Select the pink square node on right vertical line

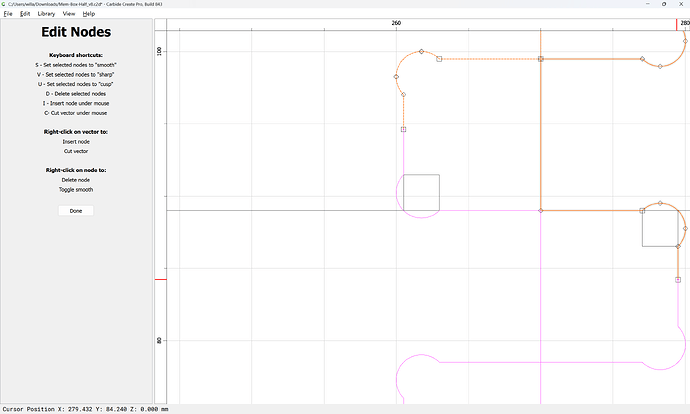pos(678,280)
